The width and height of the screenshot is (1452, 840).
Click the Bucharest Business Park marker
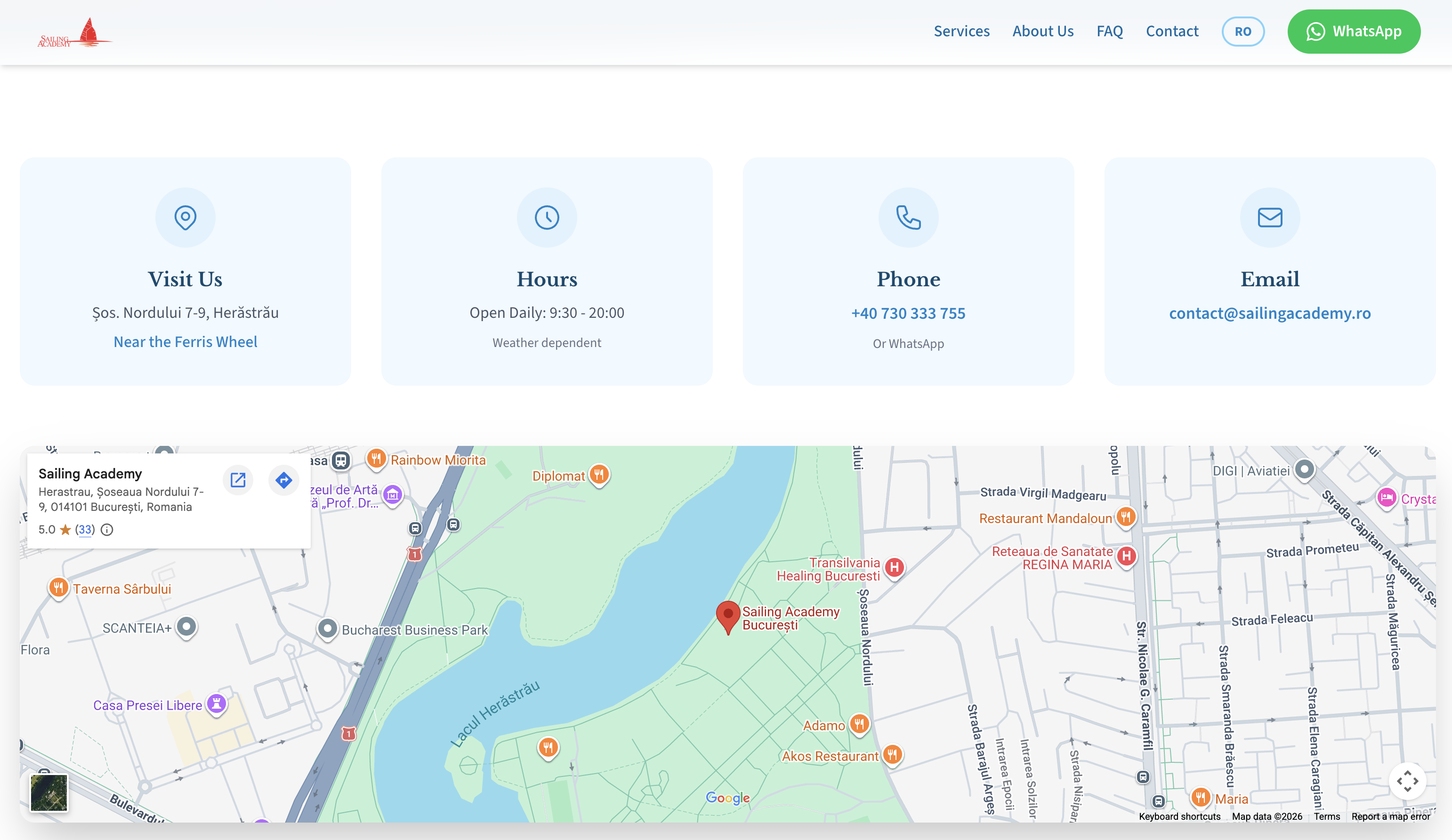click(x=327, y=629)
